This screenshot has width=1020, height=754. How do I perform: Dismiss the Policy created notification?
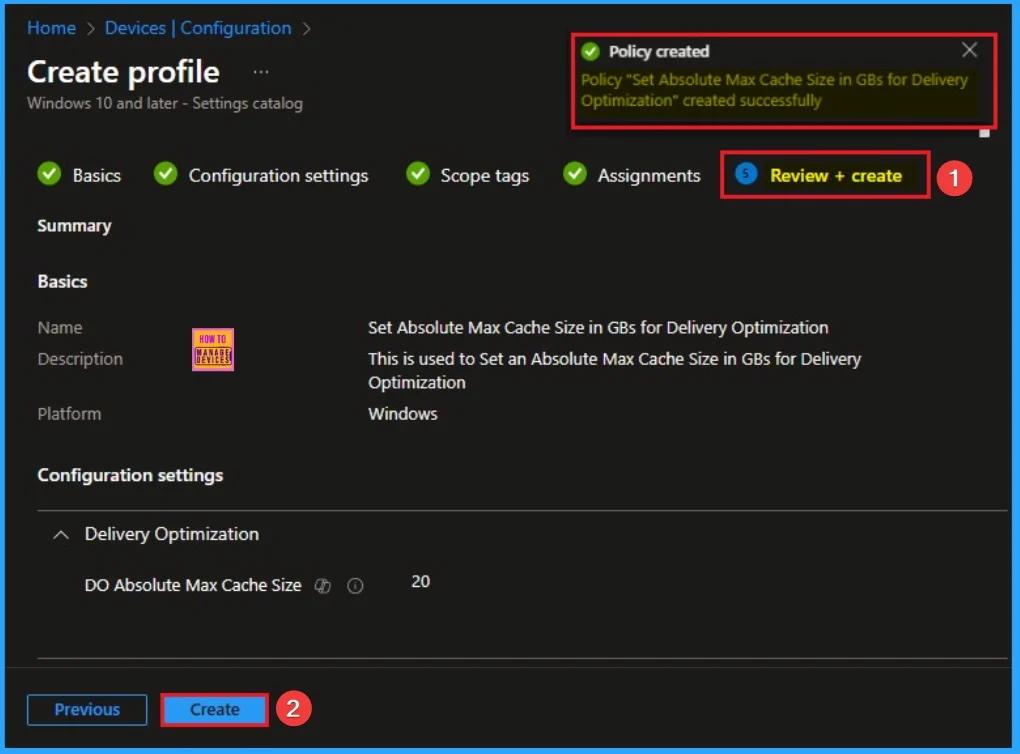coord(969,50)
